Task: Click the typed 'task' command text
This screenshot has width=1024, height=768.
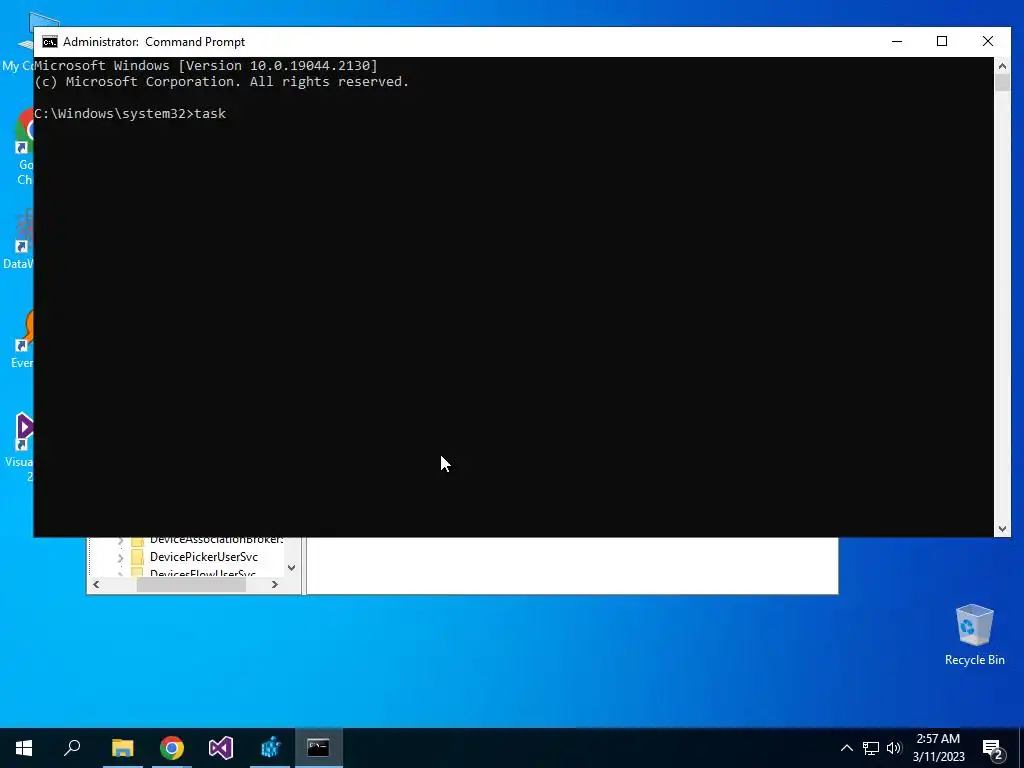Action: tap(210, 114)
